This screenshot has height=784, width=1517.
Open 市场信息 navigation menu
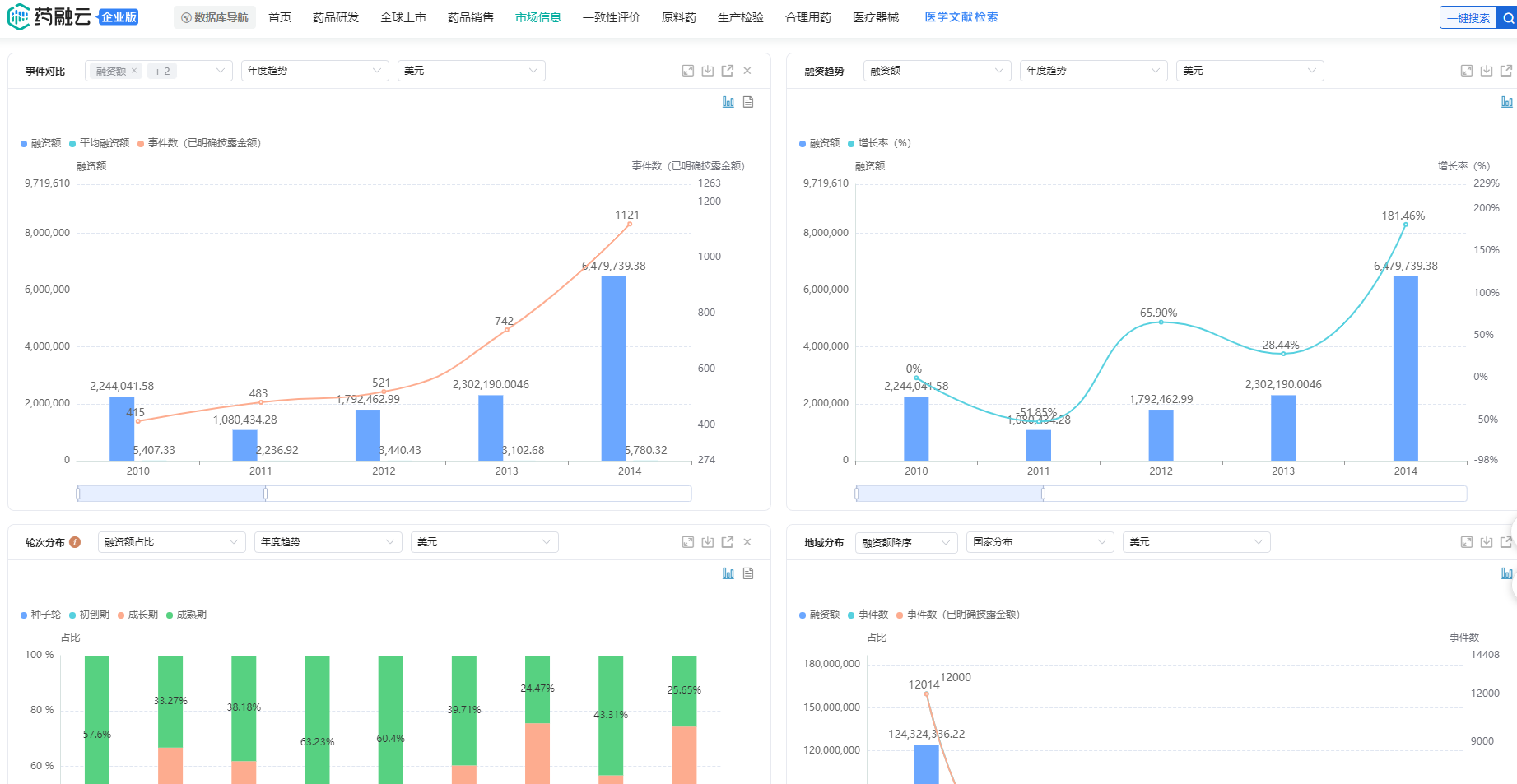(x=538, y=17)
